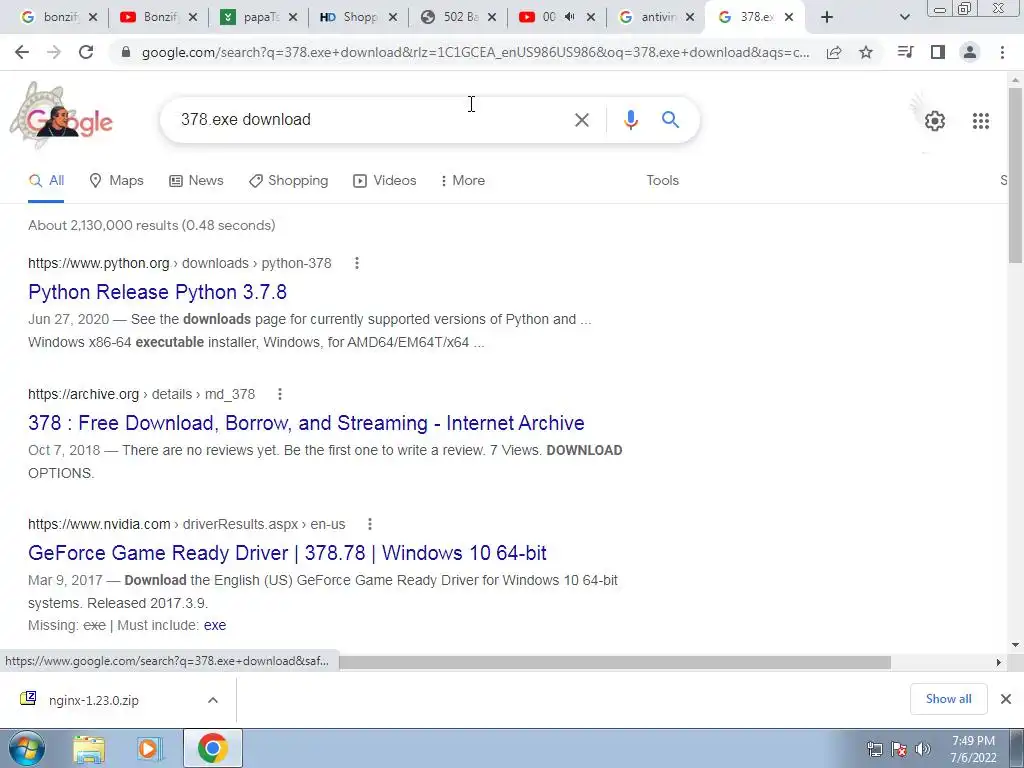Click Show all downloads
This screenshot has width=1024, height=768.
pyautogui.click(x=948, y=699)
